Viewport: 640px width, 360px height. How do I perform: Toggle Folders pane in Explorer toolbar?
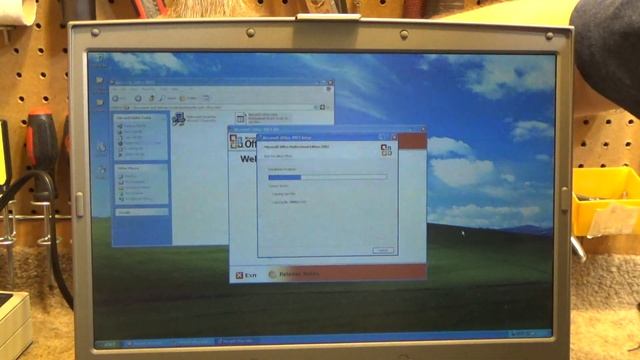(189, 98)
